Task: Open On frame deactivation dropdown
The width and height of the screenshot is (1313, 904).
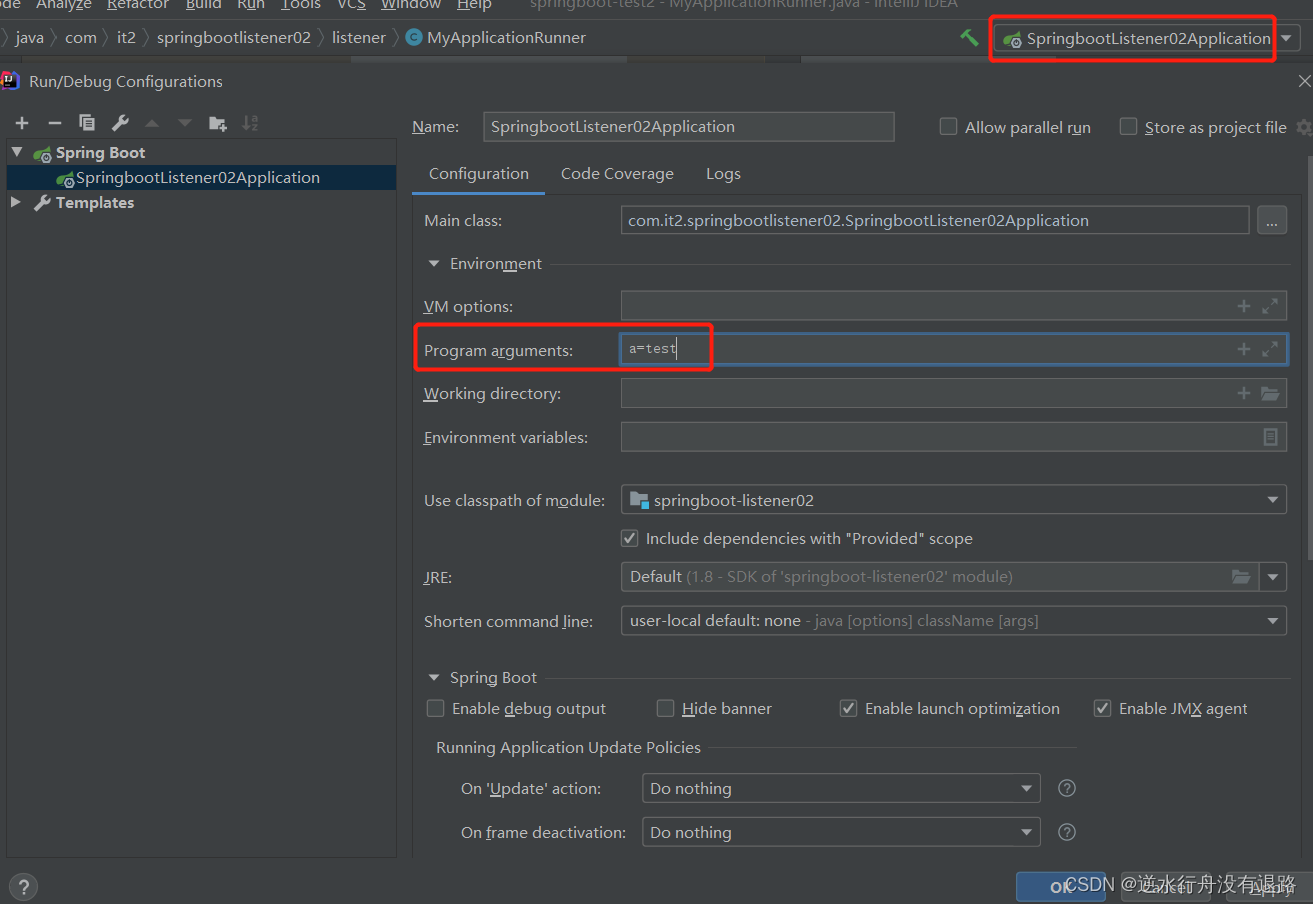Action: click(x=841, y=832)
